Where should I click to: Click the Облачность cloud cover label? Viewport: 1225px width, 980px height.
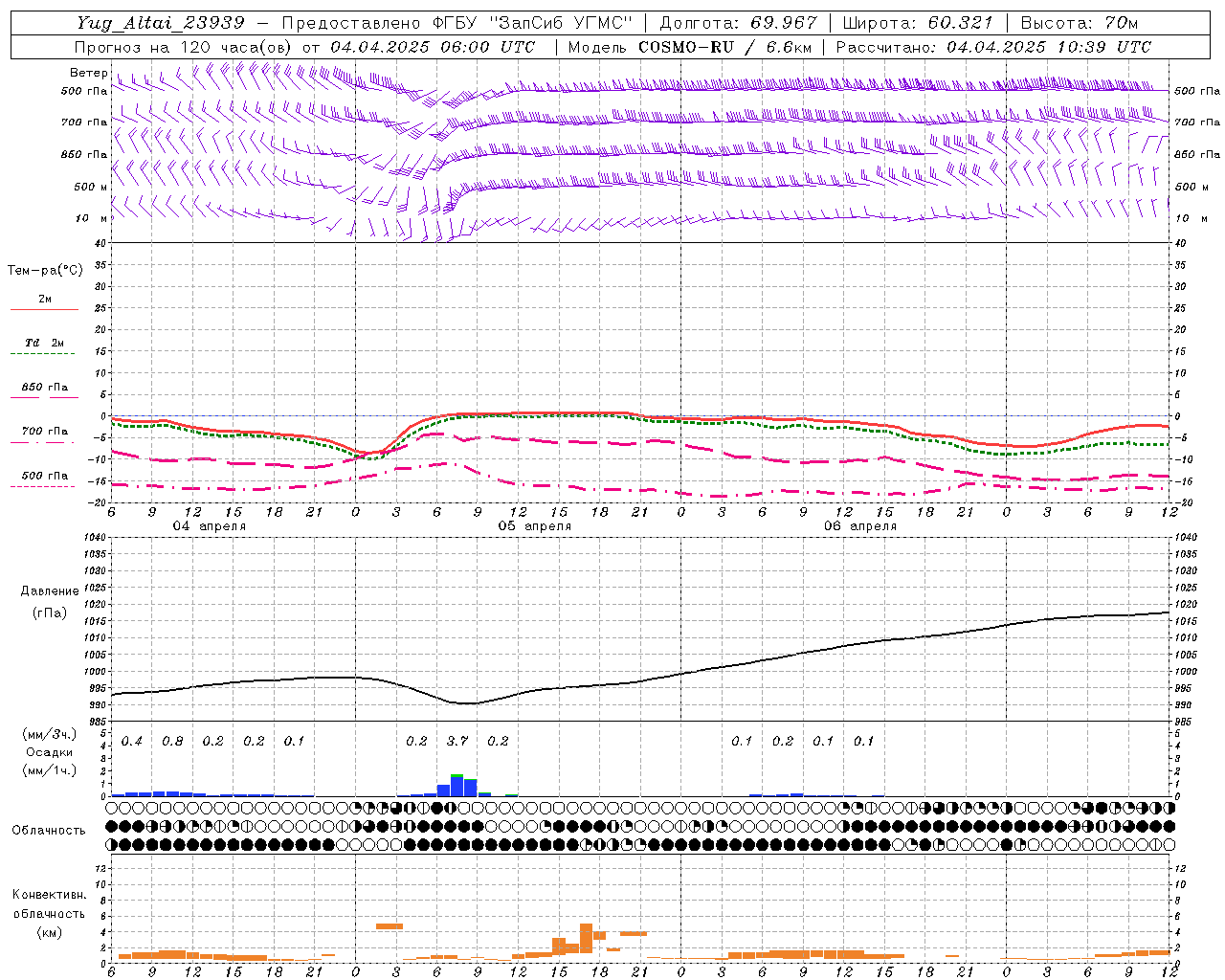pyautogui.click(x=49, y=830)
